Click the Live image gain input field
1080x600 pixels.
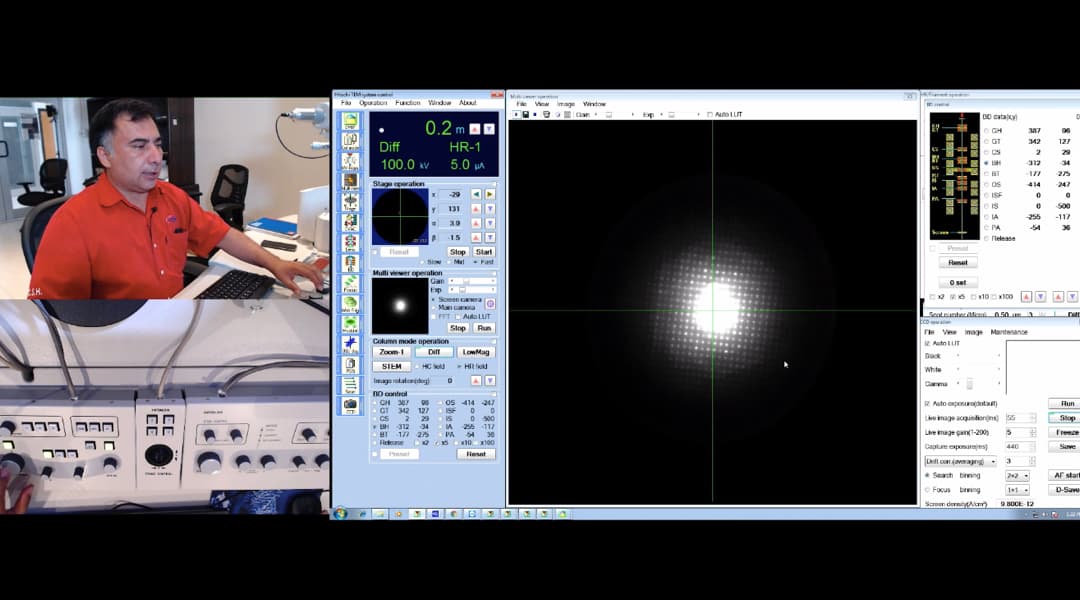click(x=1017, y=433)
